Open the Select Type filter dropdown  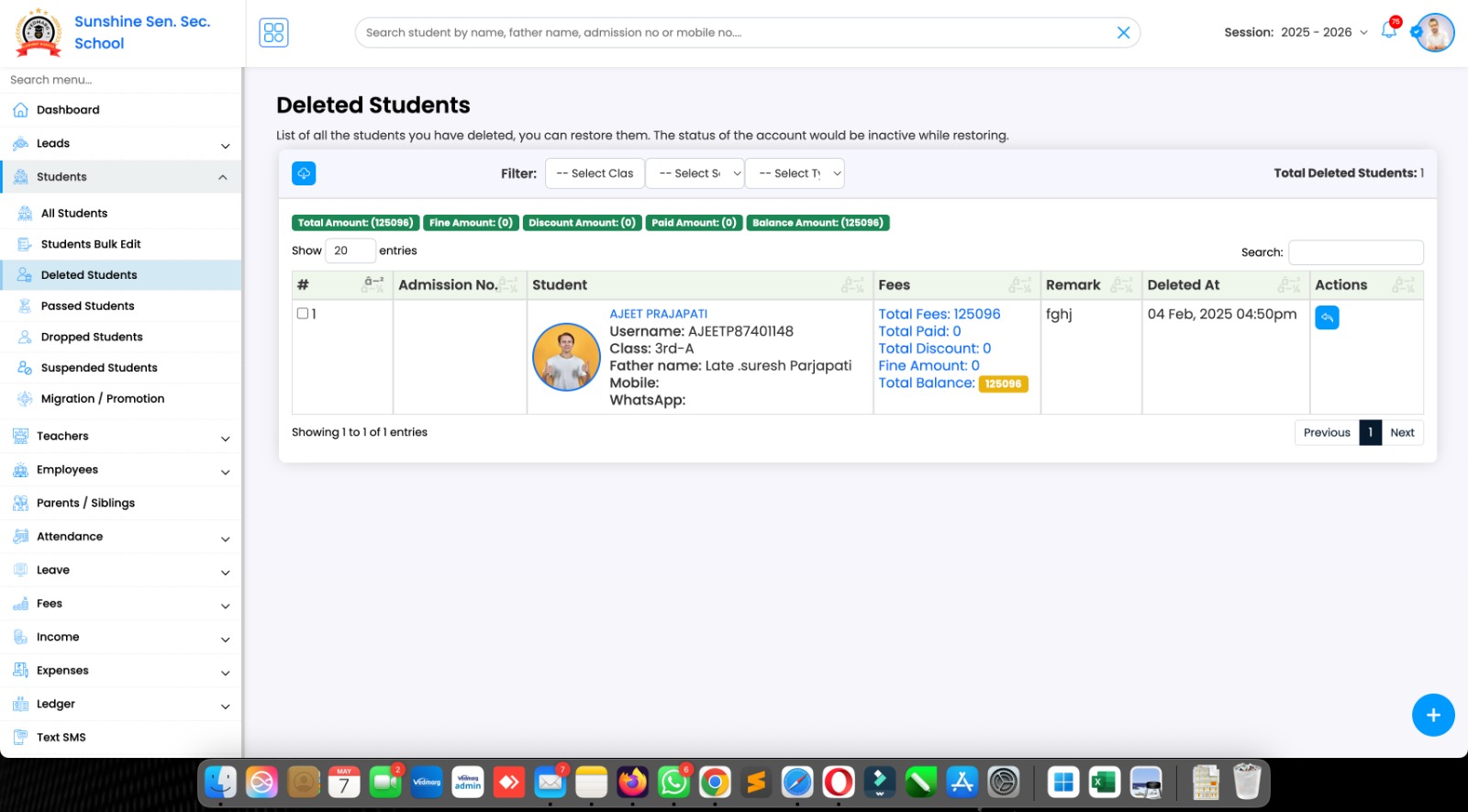coord(795,173)
